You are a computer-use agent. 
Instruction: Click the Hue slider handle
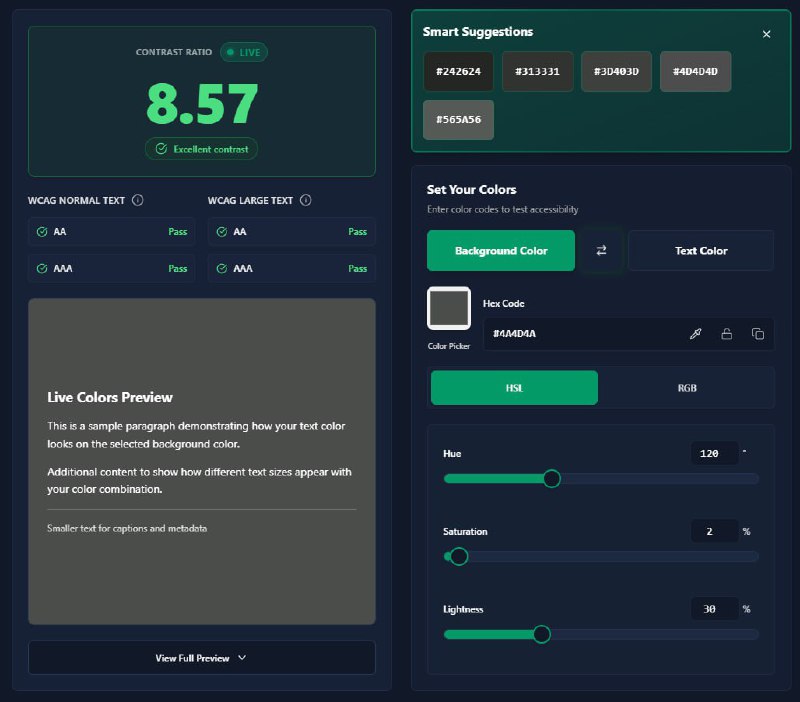click(551, 479)
